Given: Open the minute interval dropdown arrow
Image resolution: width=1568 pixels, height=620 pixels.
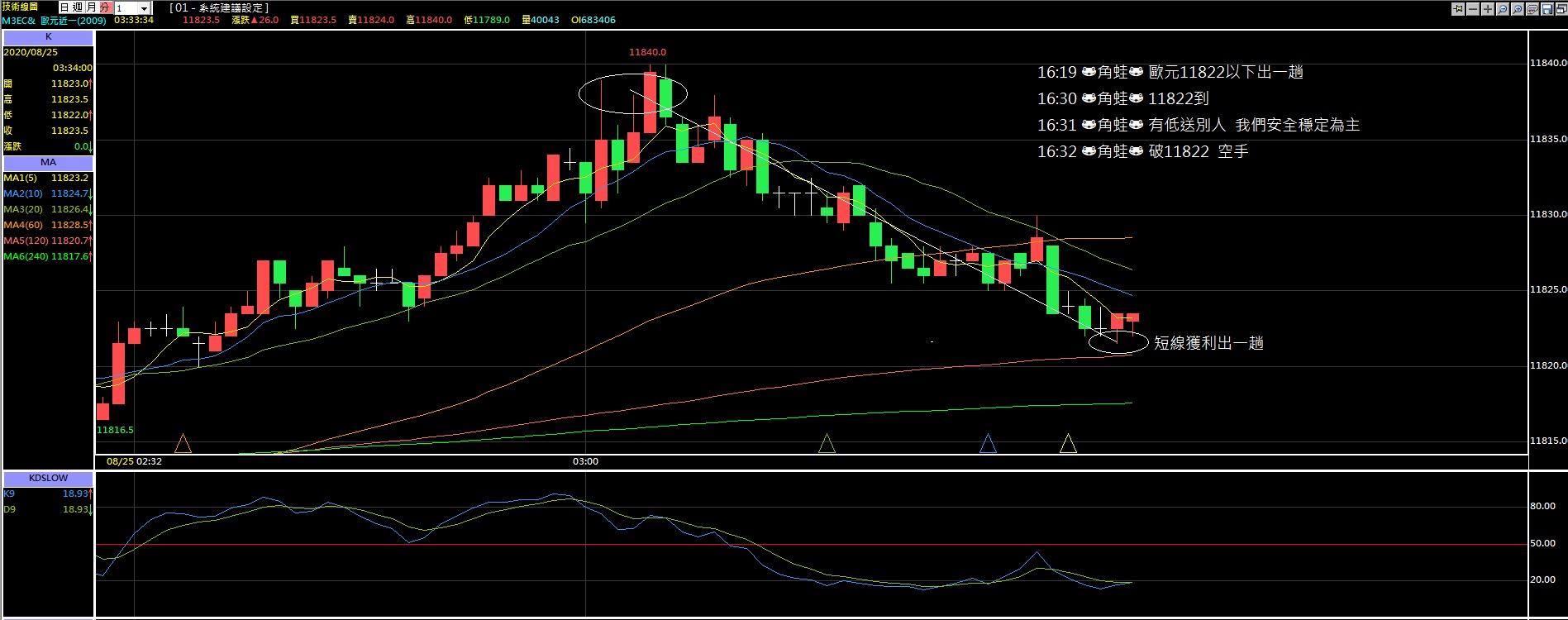Looking at the screenshot, I should pos(145,8).
